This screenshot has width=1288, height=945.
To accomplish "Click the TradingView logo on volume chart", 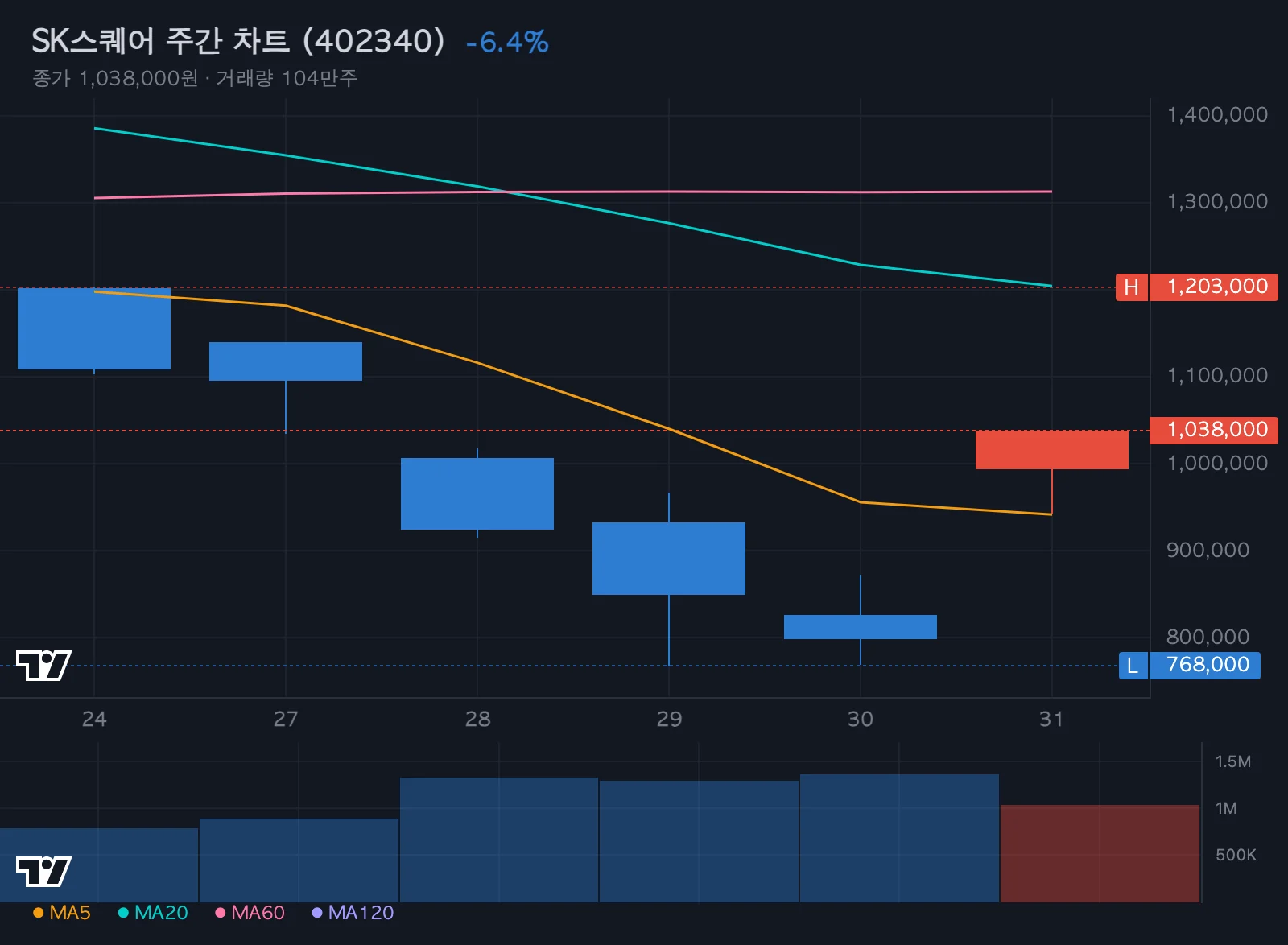I will [43, 871].
